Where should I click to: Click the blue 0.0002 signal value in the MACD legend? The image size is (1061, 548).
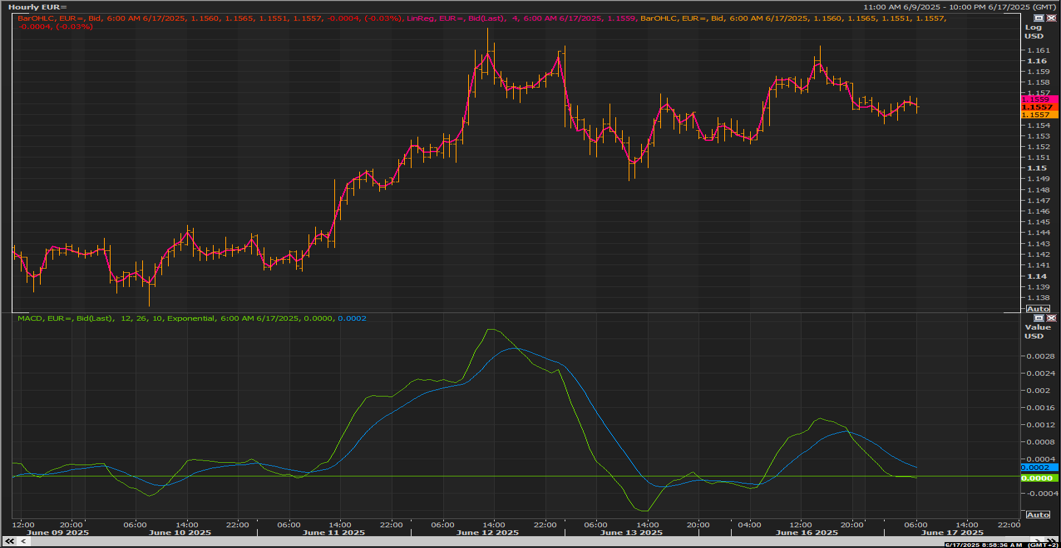click(350, 318)
